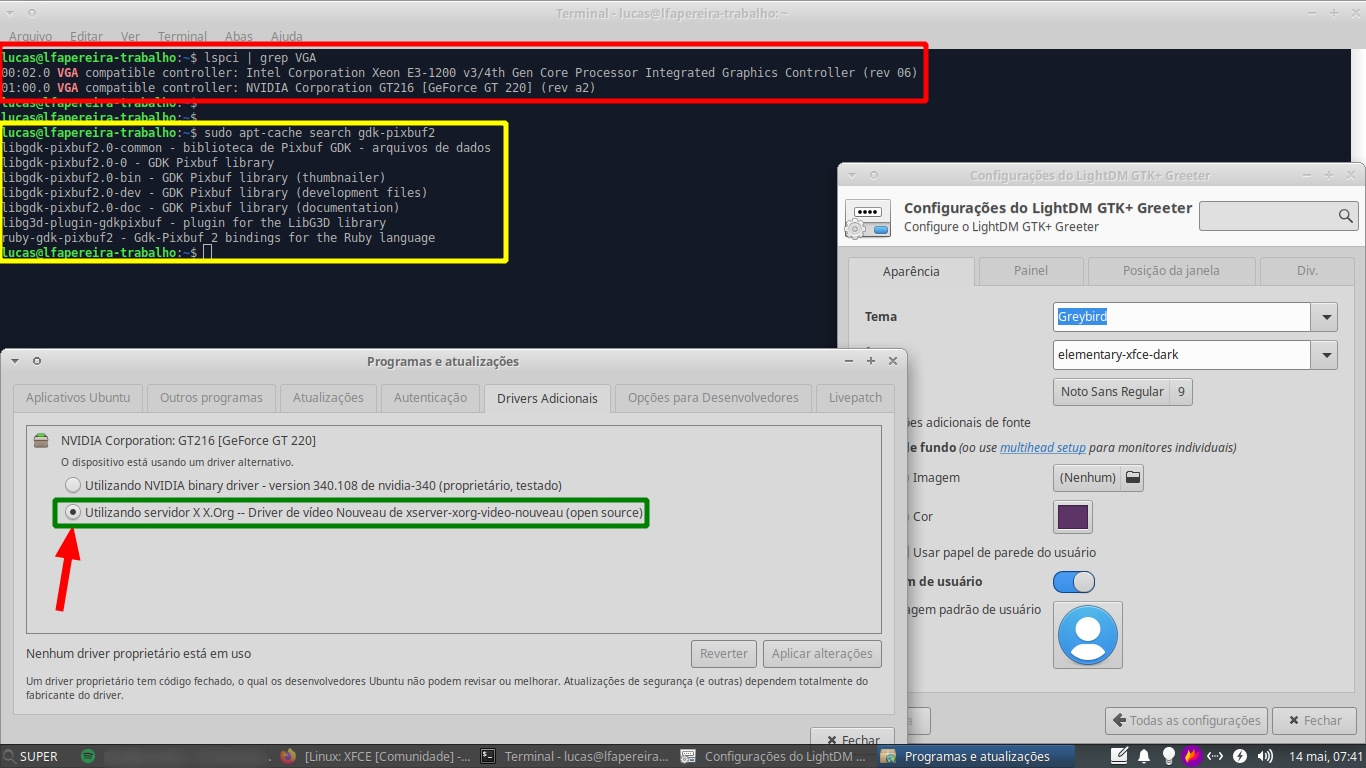Click LightDM Greeter settings header icon
Screen dimensions: 1366x768
(x=867, y=217)
